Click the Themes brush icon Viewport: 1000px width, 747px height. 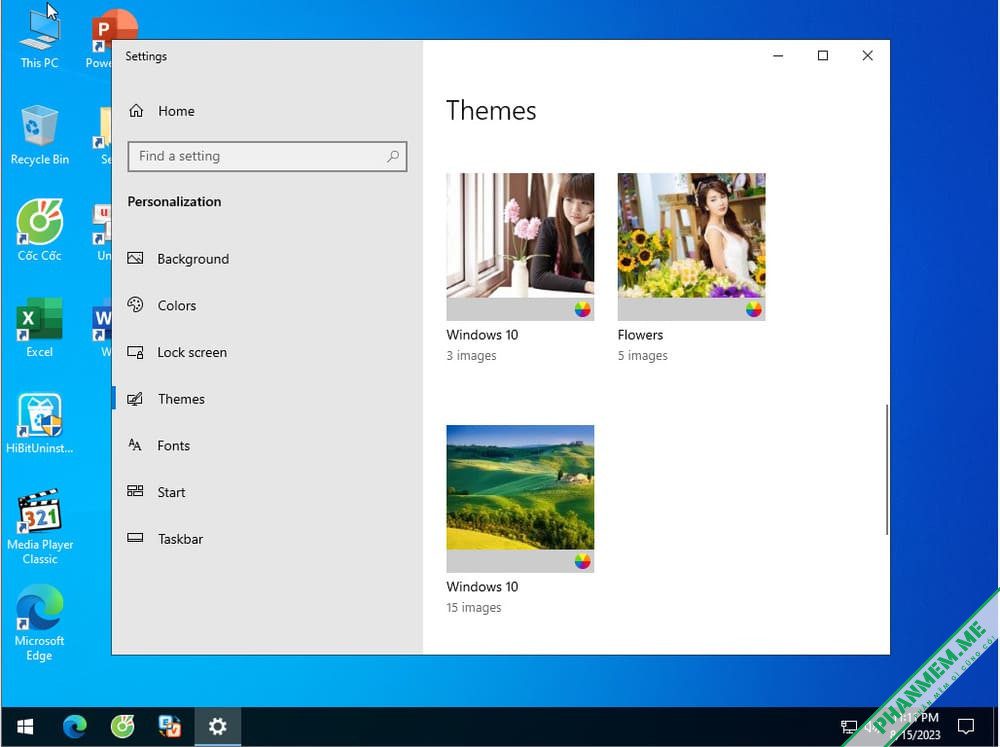coord(135,399)
